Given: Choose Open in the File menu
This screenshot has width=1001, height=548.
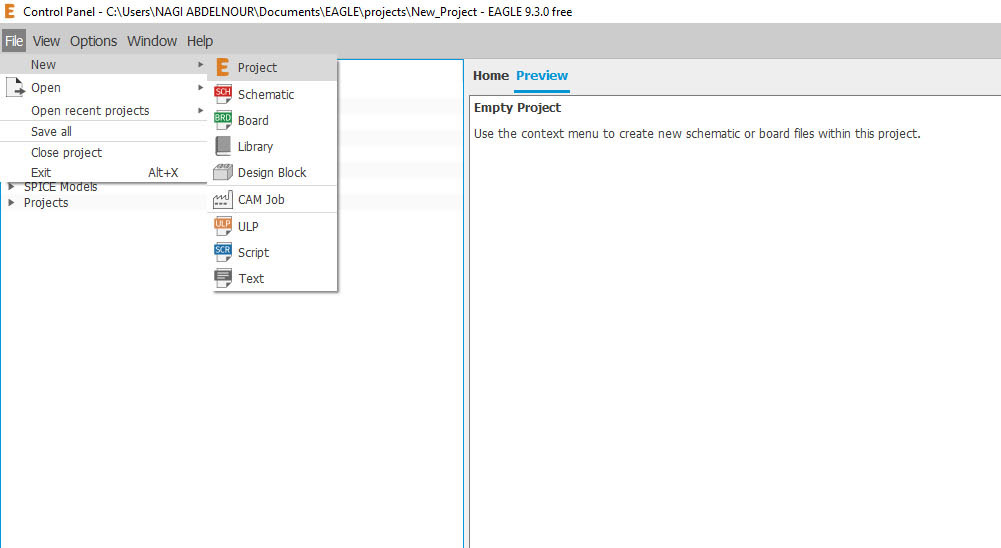Looking at the screenshot, I should tap(104, 88).
